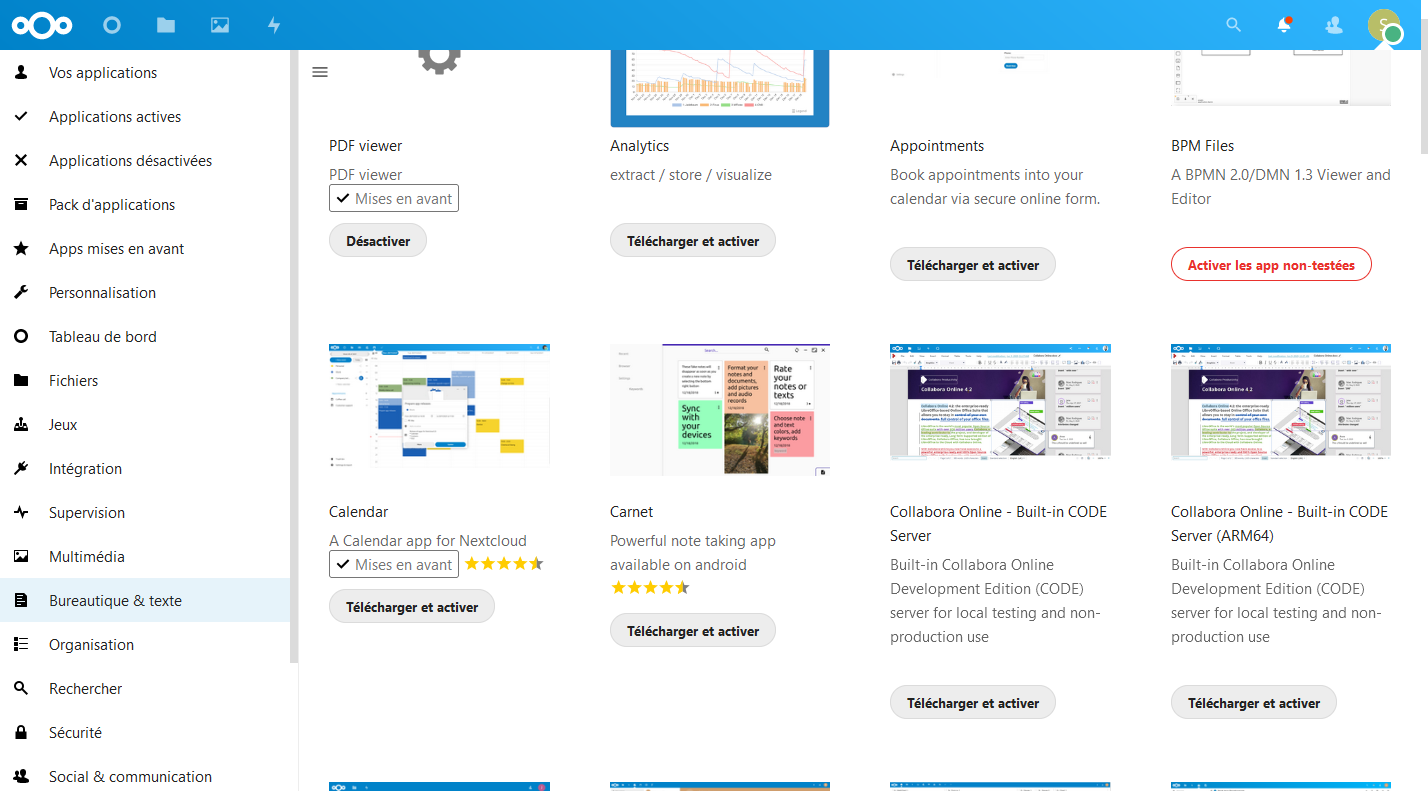
Task: Click the Mises en avant badge under Calendar
Action: point(394,564)
